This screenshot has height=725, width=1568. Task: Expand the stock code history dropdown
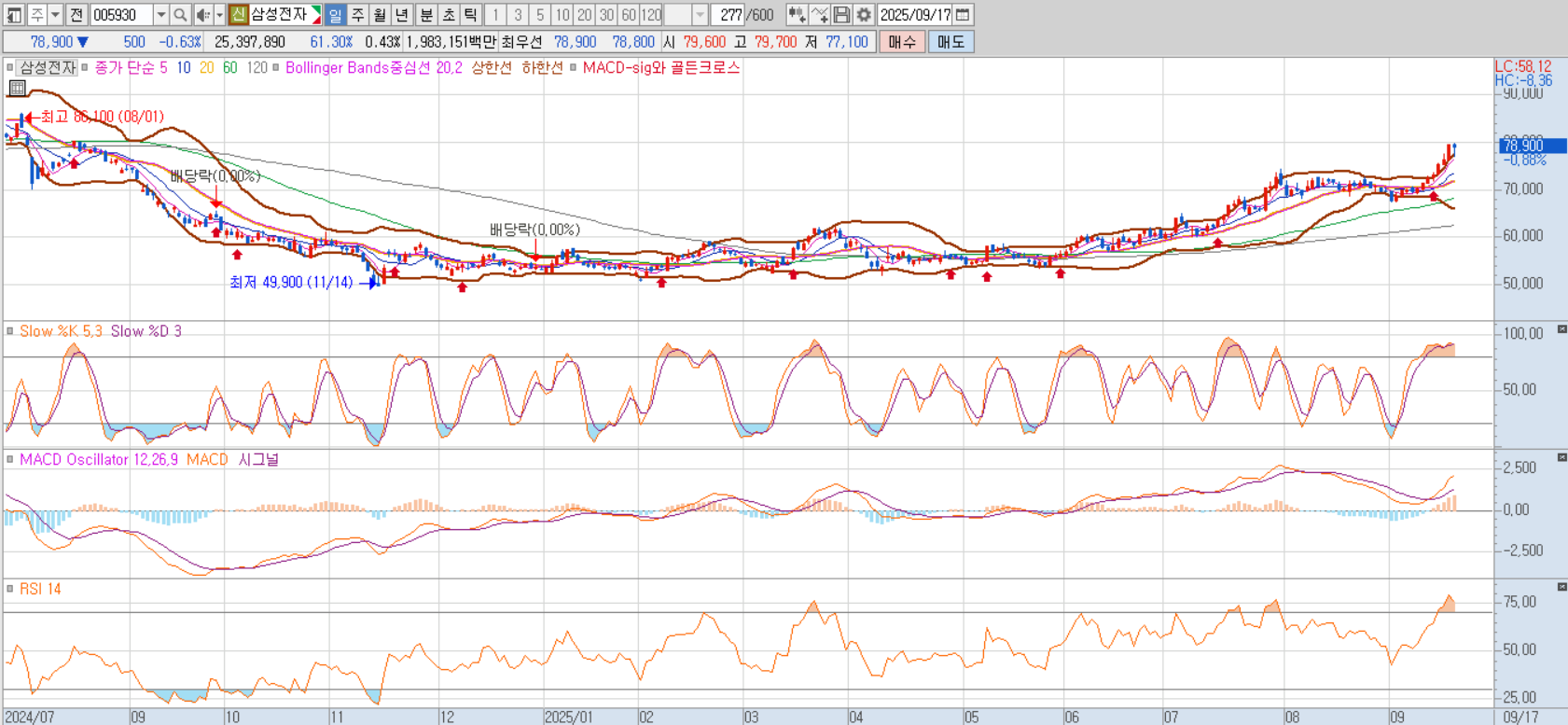161,15
